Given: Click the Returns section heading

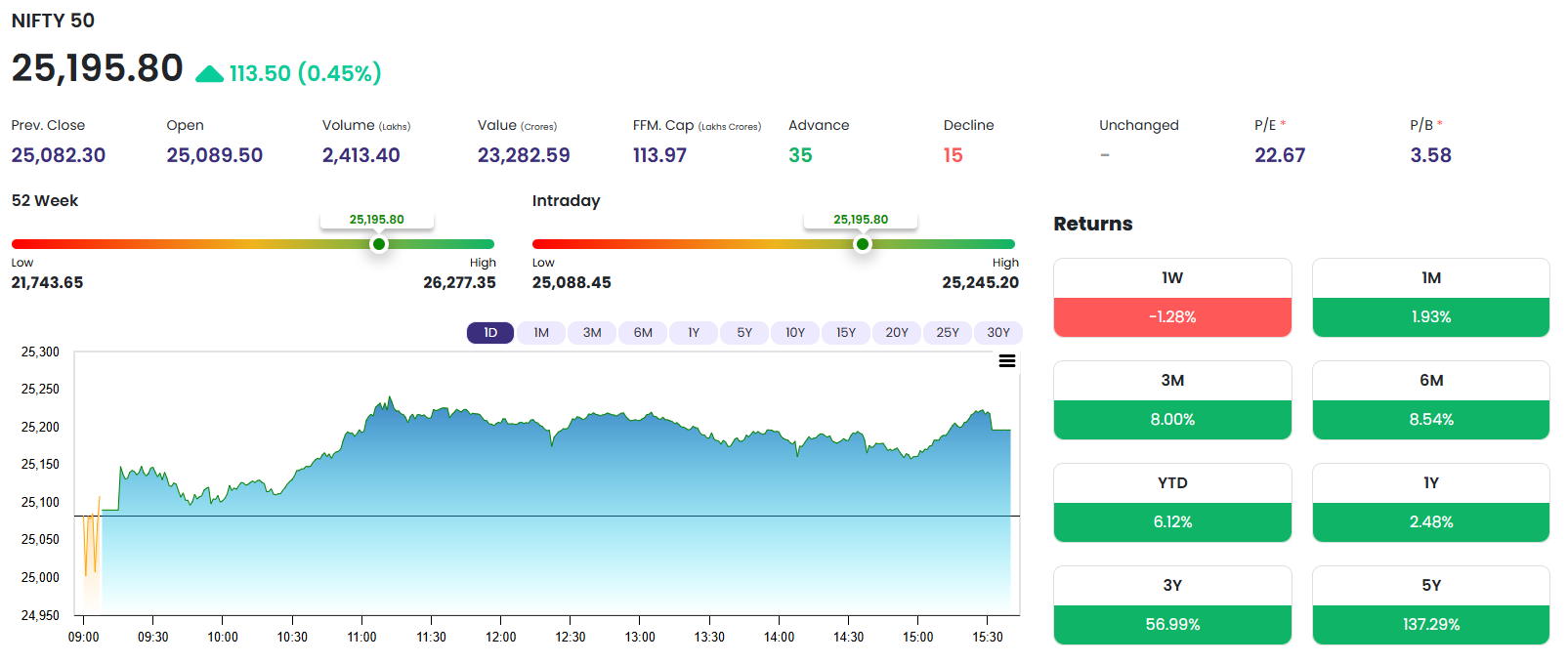Looking at the screenshot, I should [1093, 224].
